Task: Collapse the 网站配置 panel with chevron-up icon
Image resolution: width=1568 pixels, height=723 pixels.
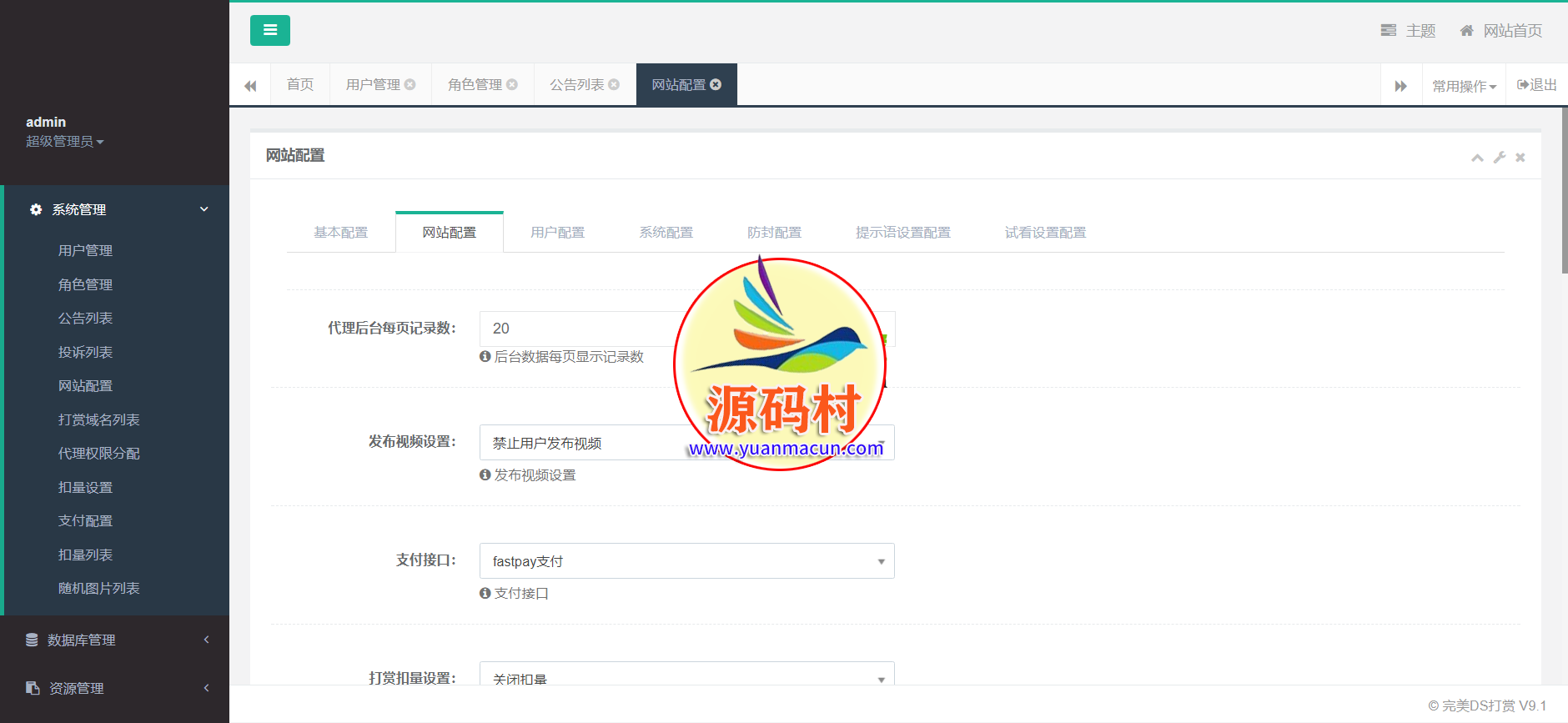Action: tap(1477, 158)
